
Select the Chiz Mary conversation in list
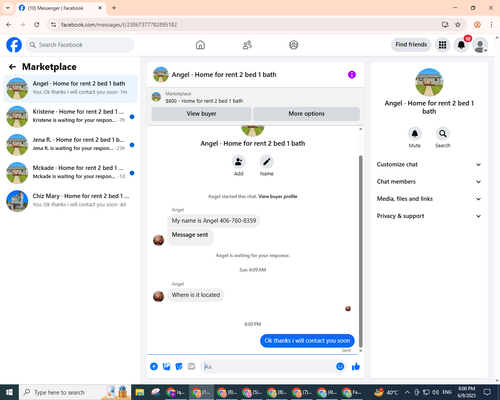click(x=70, y=201)
